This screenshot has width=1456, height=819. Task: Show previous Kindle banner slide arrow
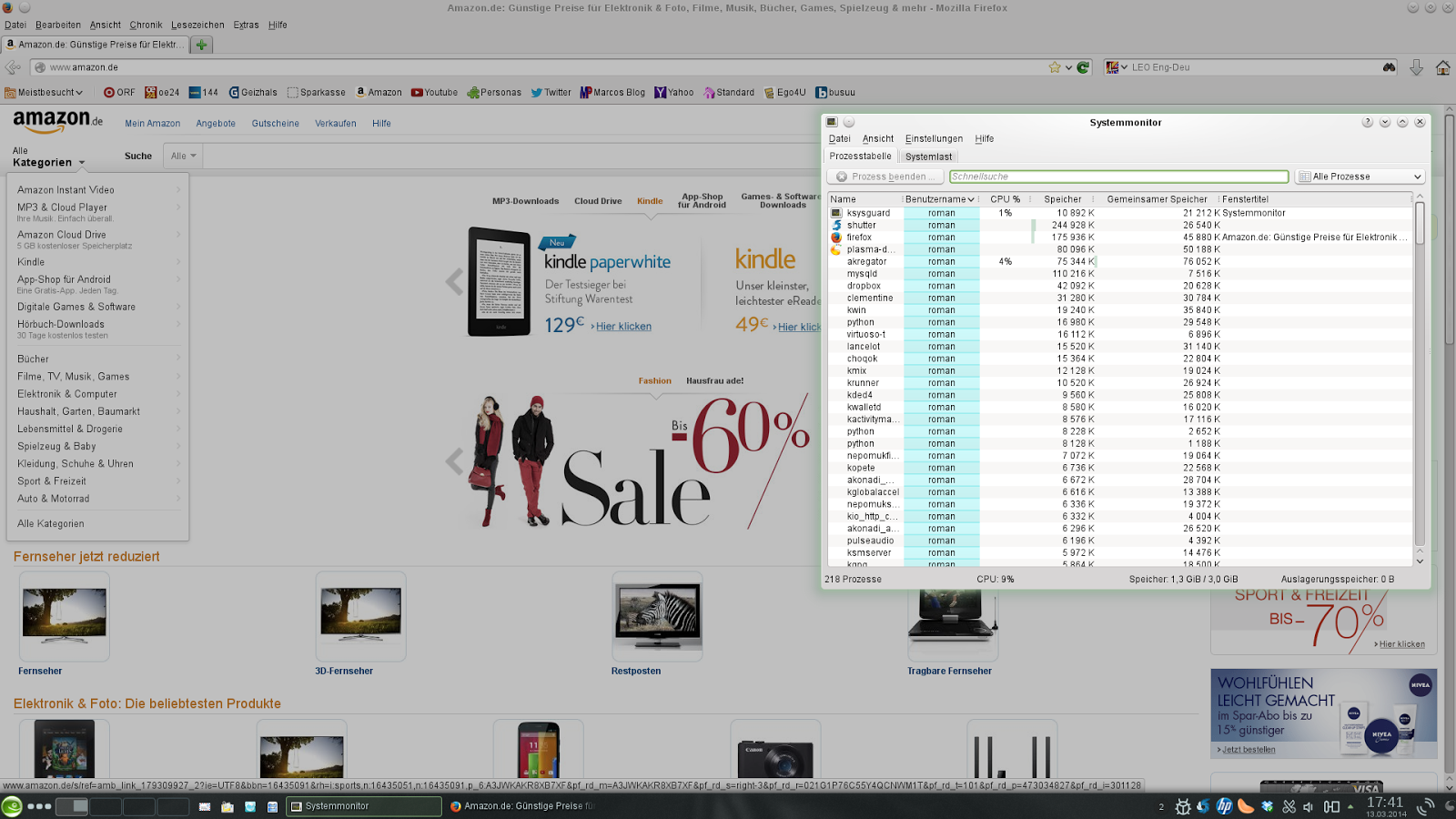[454, 282]
